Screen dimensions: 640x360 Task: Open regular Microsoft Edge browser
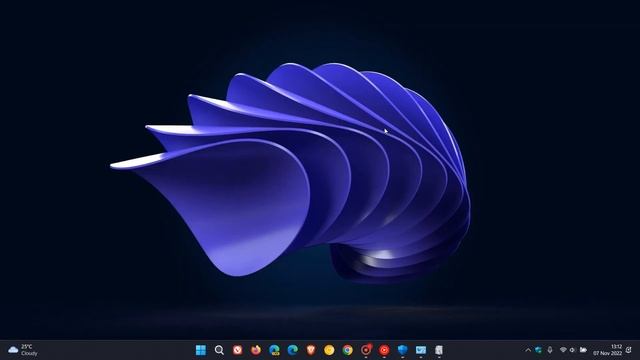293,350
